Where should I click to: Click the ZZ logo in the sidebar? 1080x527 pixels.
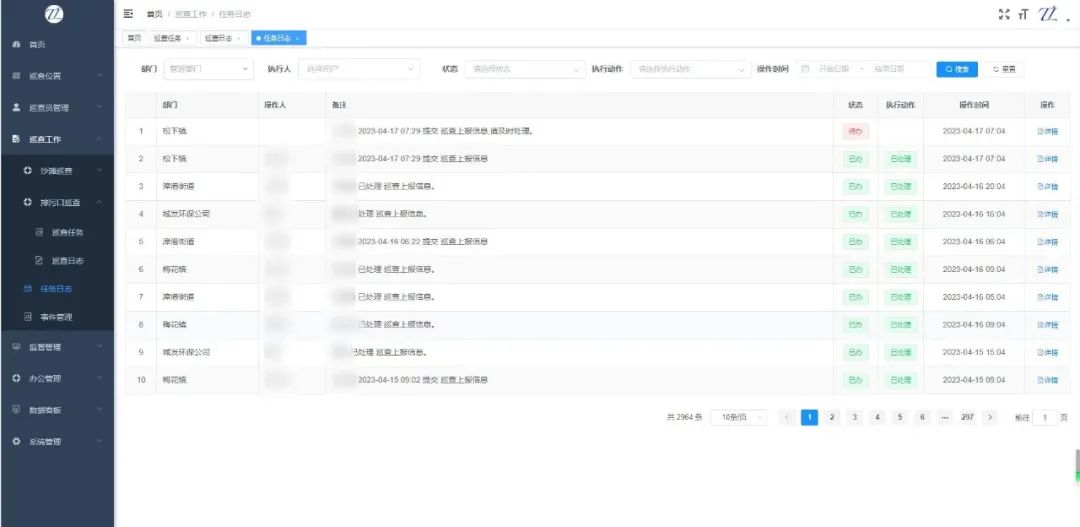[54, 13]
